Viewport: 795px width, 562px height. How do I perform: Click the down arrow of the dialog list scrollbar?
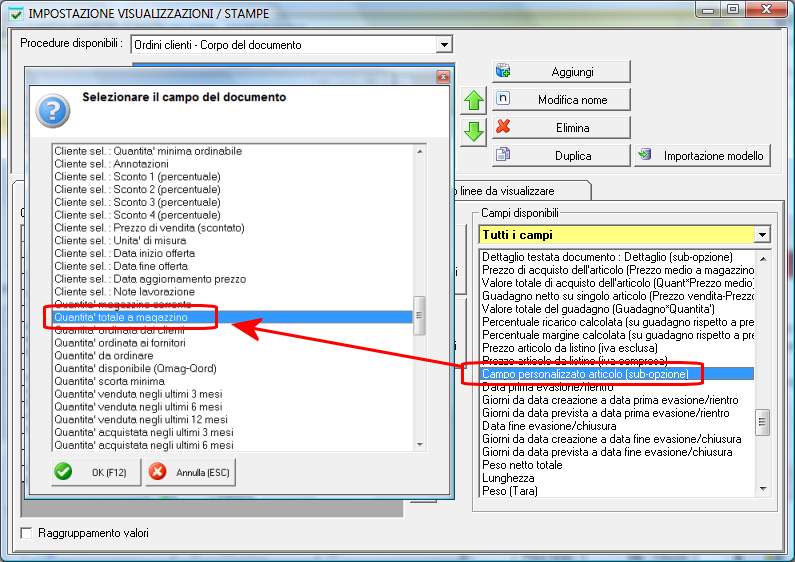[x=420, y=445]
